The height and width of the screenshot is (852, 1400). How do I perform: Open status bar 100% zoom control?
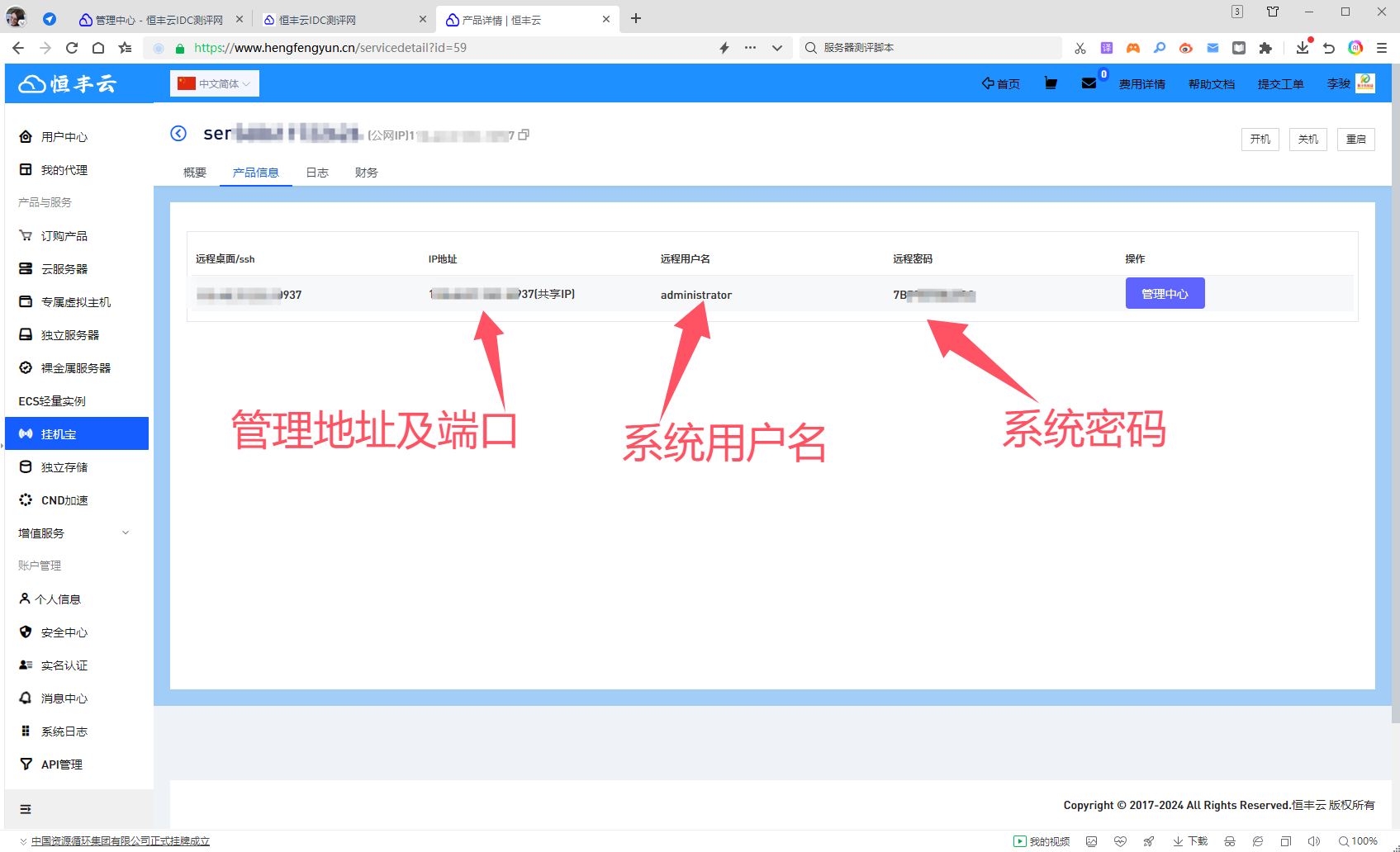click(1359, 841)
